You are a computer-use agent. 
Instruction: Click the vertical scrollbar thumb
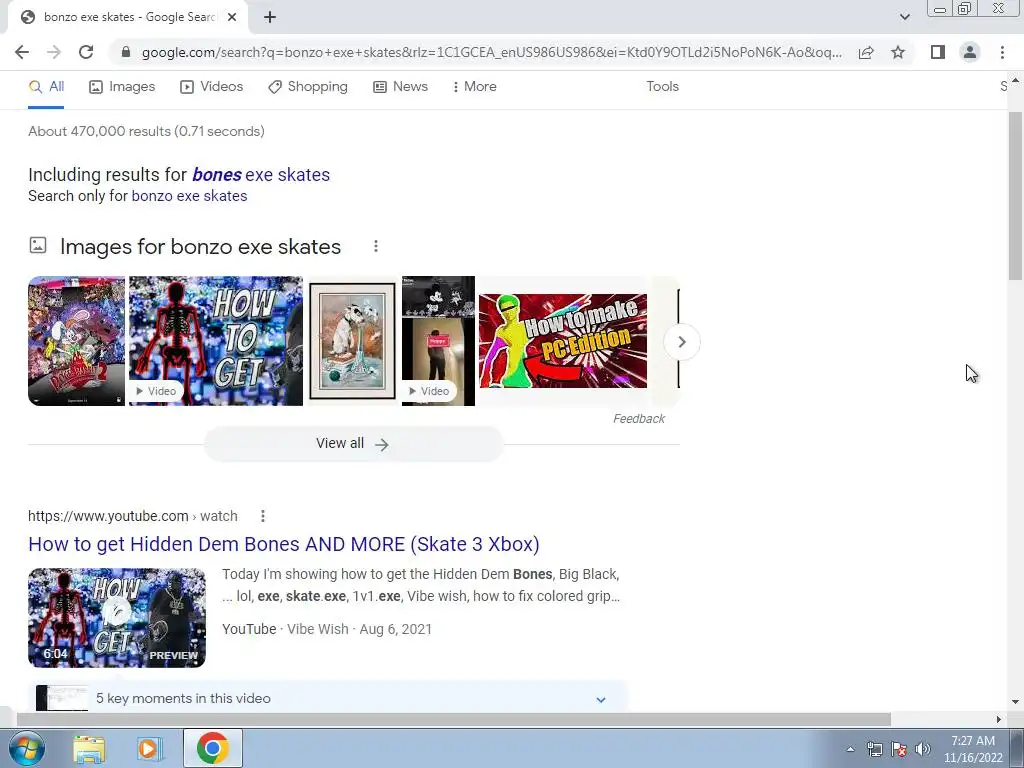pyautogui.click(x=1016, y=196)
